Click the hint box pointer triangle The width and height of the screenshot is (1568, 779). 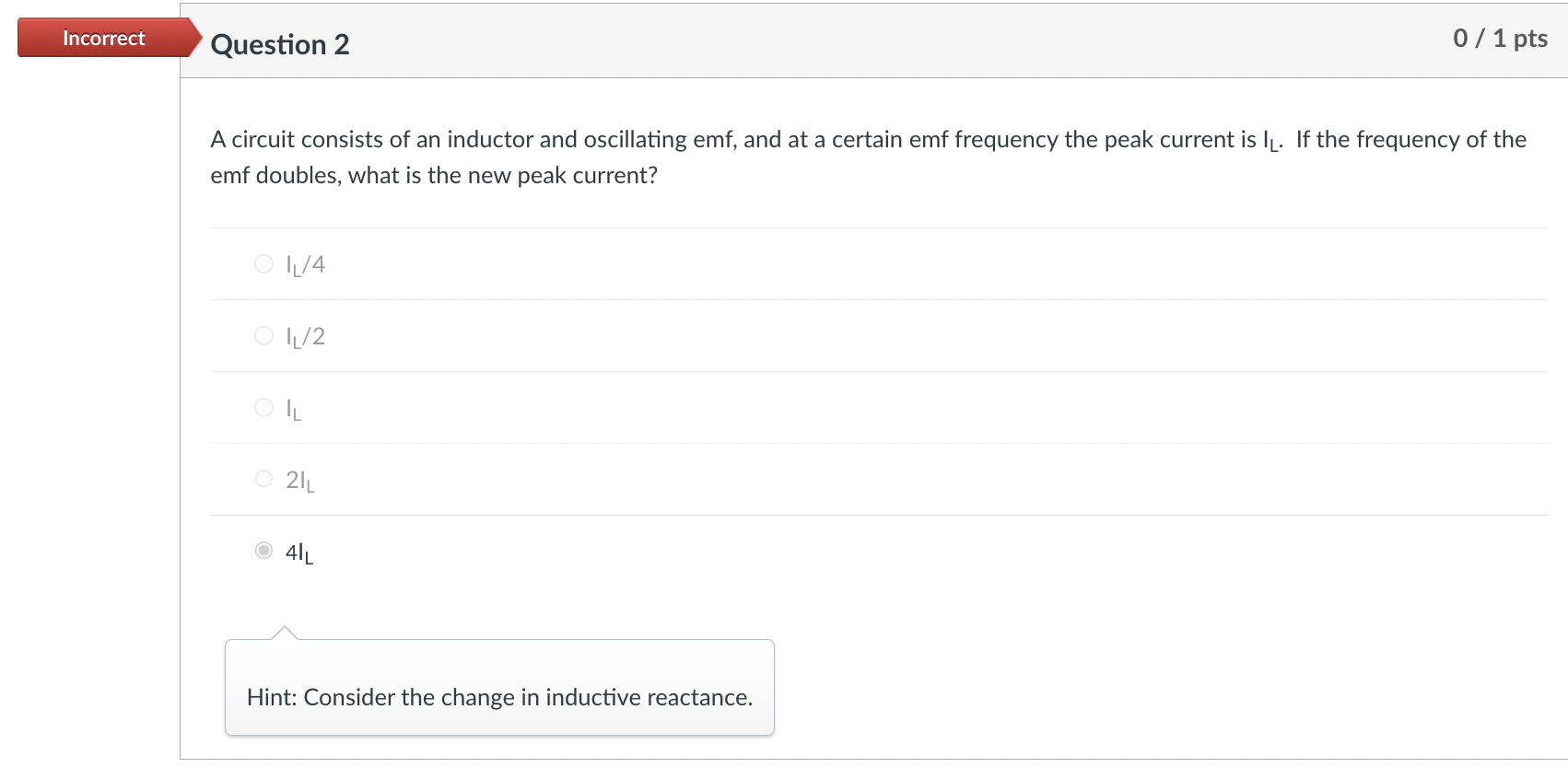(x=285, y=633)
